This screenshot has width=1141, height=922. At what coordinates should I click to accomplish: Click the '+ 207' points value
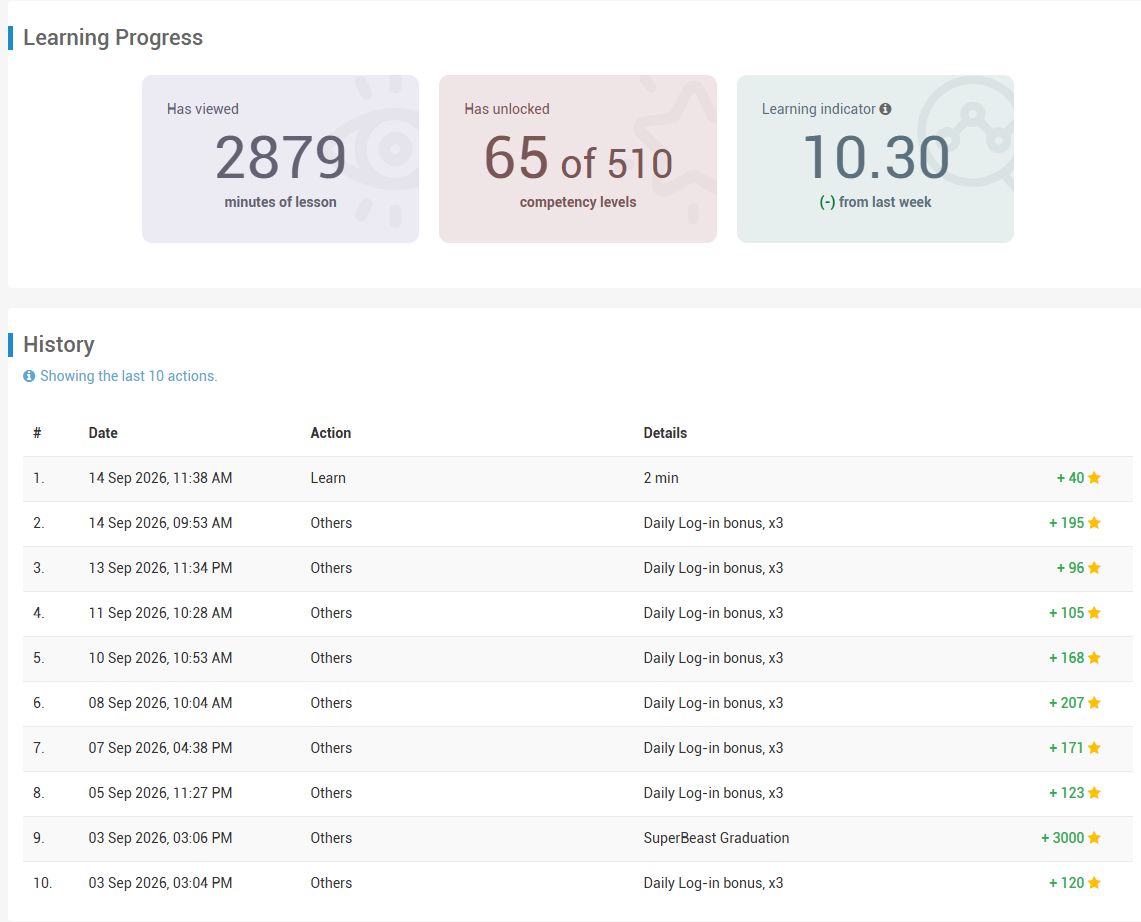pyautogui.click(x=1067, y=704)
